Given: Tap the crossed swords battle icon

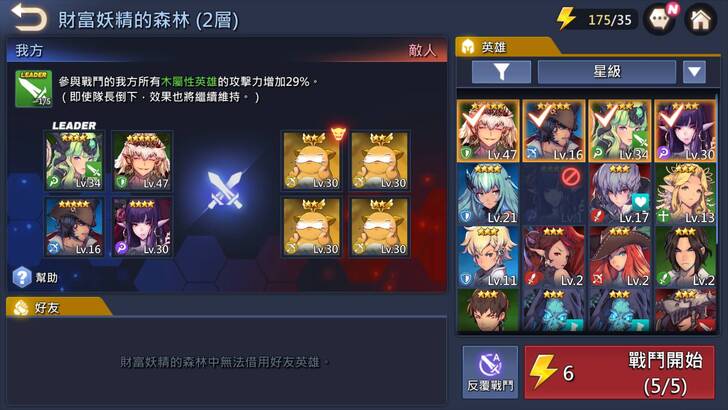Looking at the screenshot, I should pyautogui.click(x=225, y=191).
